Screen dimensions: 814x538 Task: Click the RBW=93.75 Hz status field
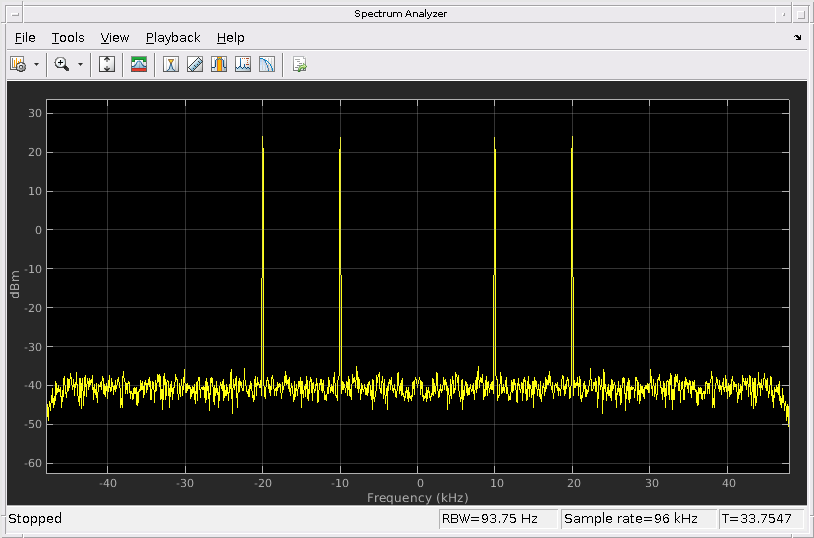tap(497, 519)
